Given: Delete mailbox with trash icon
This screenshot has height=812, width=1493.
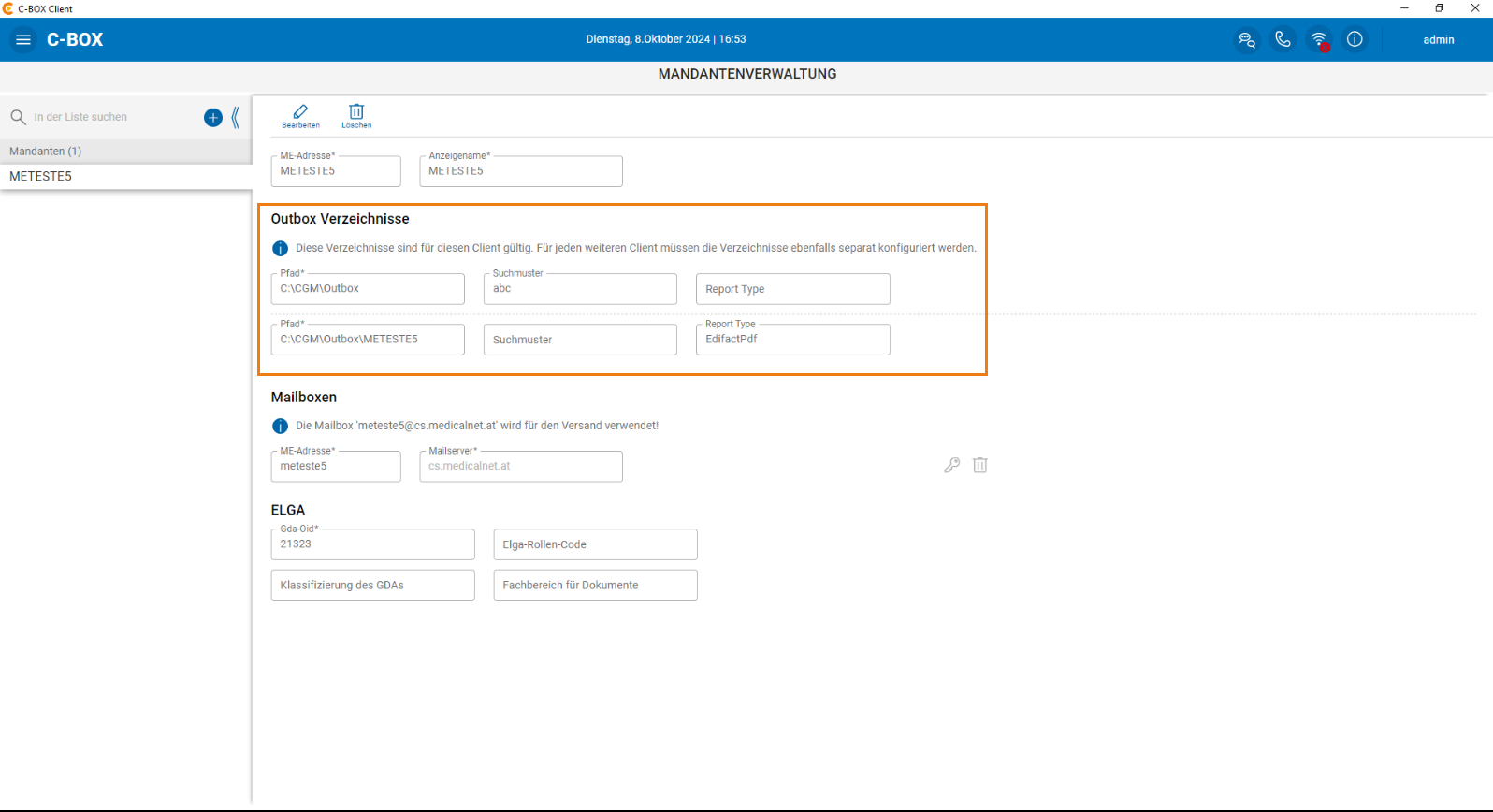Looking at the screenshot, I should (x=980, y=465).
